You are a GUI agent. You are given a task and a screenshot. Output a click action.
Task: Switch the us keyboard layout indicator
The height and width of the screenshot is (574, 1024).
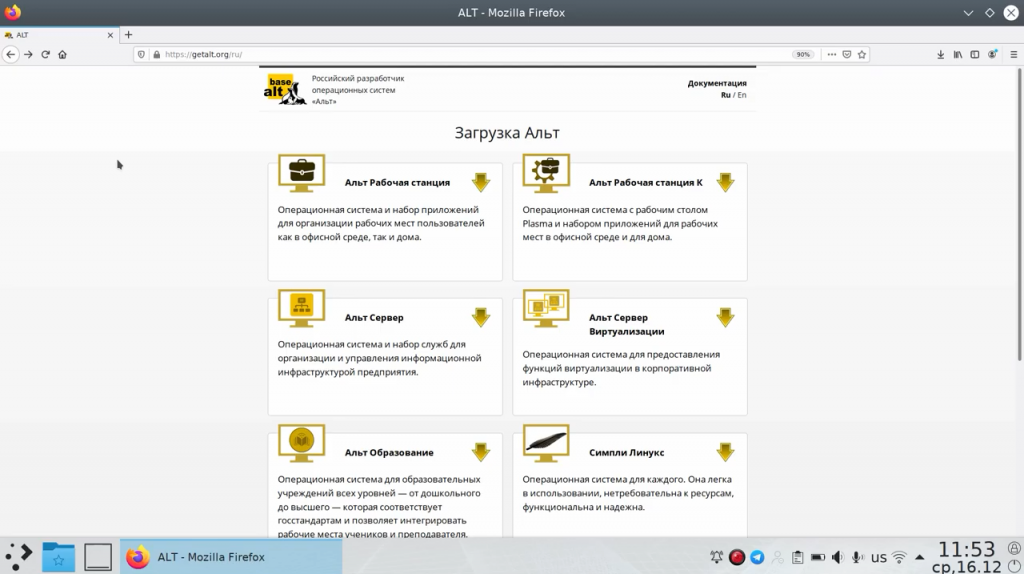point(879,558)
